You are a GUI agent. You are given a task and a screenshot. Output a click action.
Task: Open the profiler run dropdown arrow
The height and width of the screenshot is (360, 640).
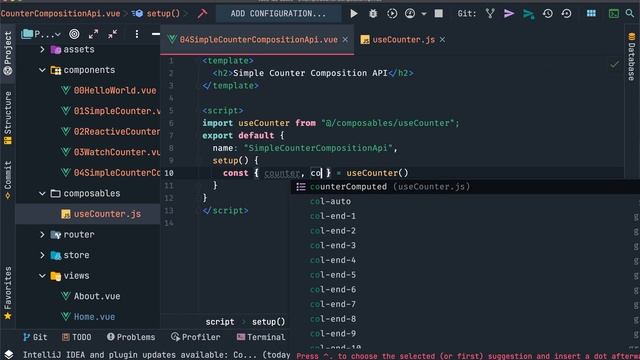click(424, 14)
